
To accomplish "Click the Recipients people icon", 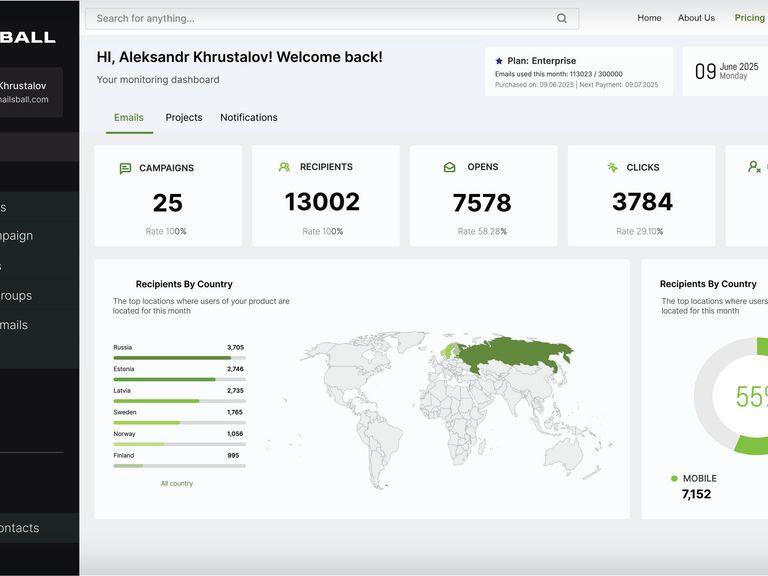I will (x=284, y=167).
